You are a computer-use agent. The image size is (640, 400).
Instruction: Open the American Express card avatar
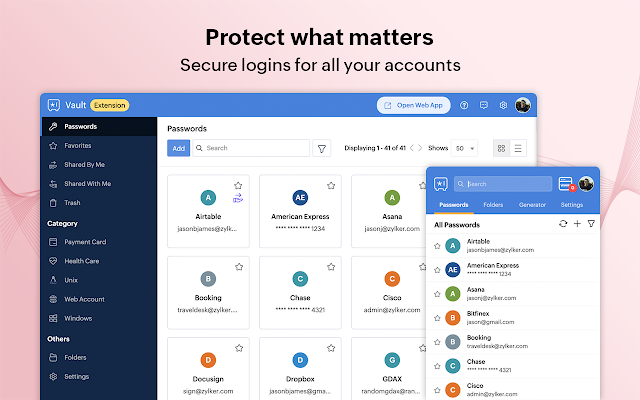point(300,198)
